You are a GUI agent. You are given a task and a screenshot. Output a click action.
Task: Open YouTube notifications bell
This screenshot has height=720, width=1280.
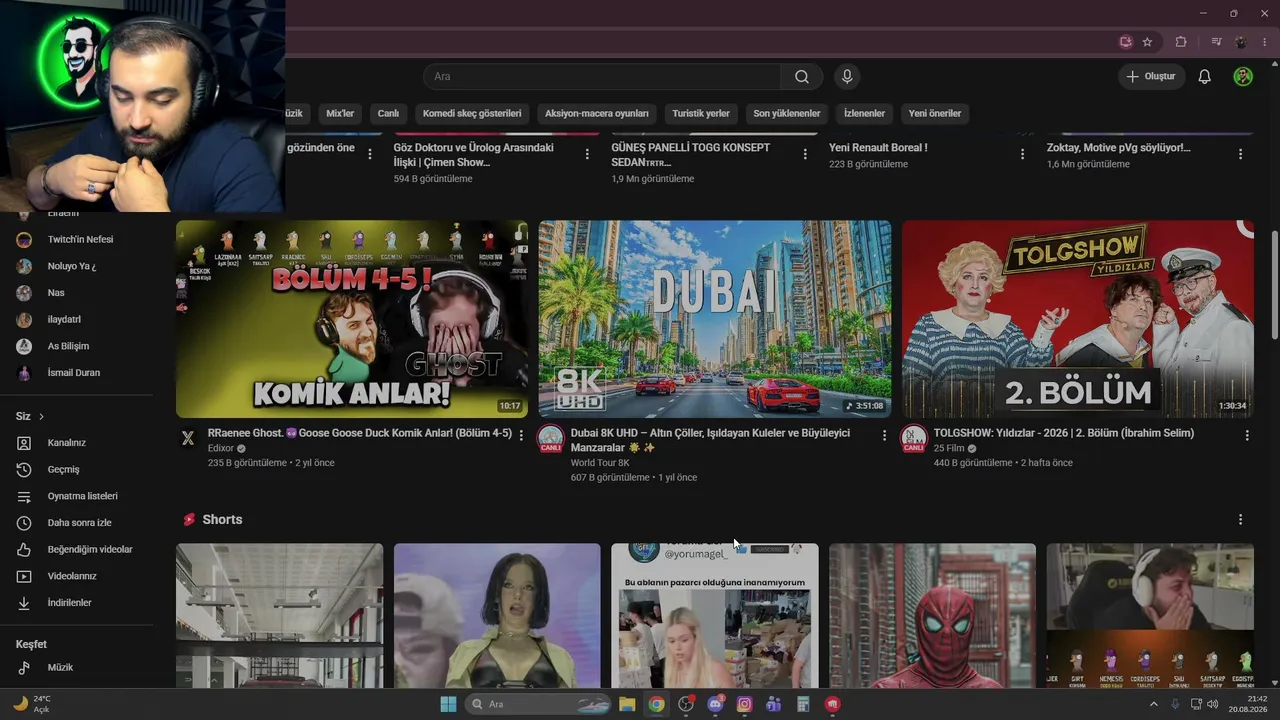point(1205,77)
